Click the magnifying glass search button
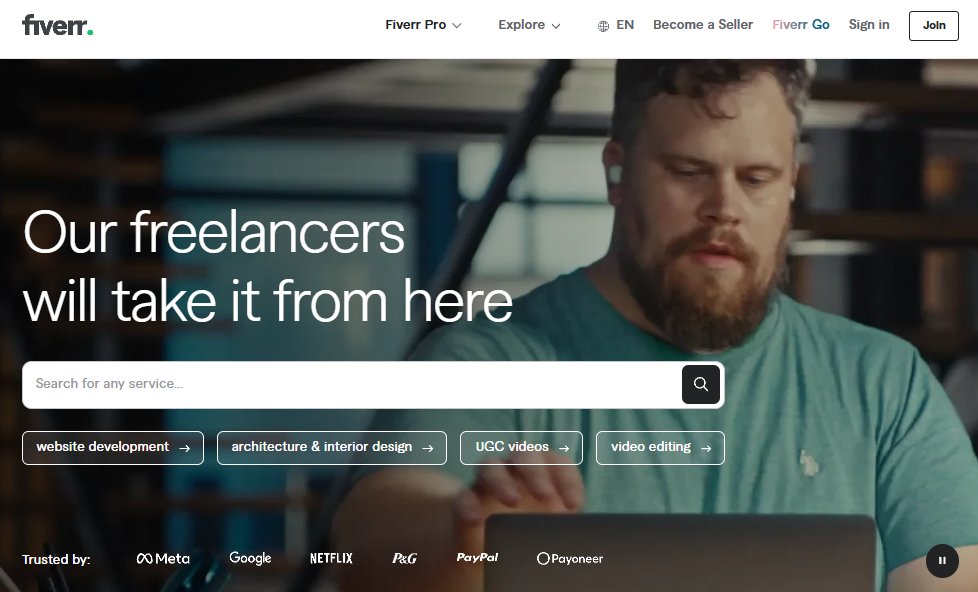This screenshot has width=978, height=592. [x=700, y=384]
